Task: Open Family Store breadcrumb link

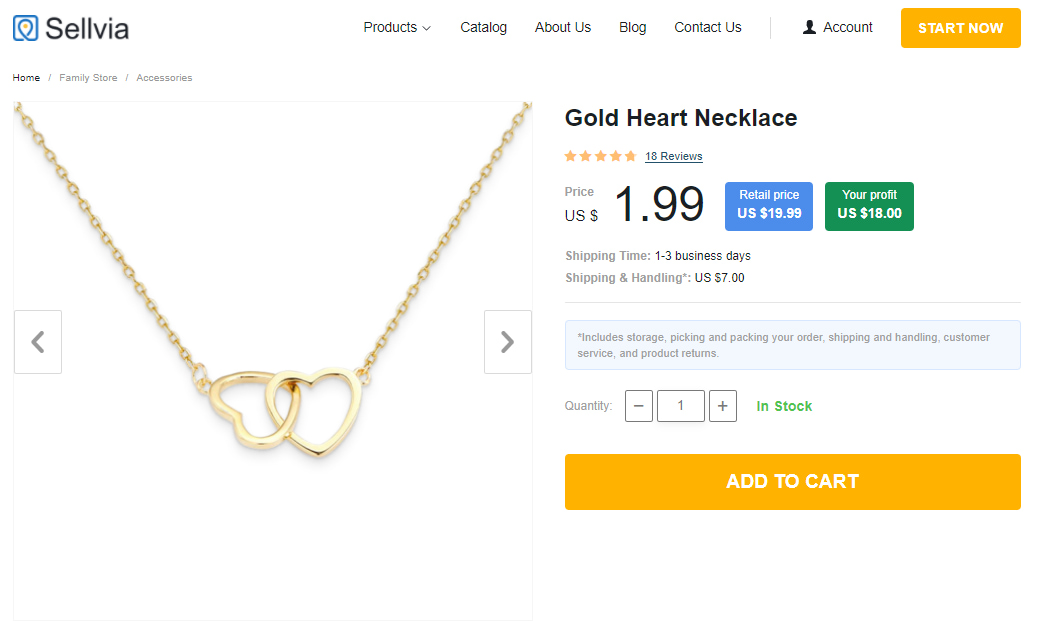Action: [x=88, y=78]
